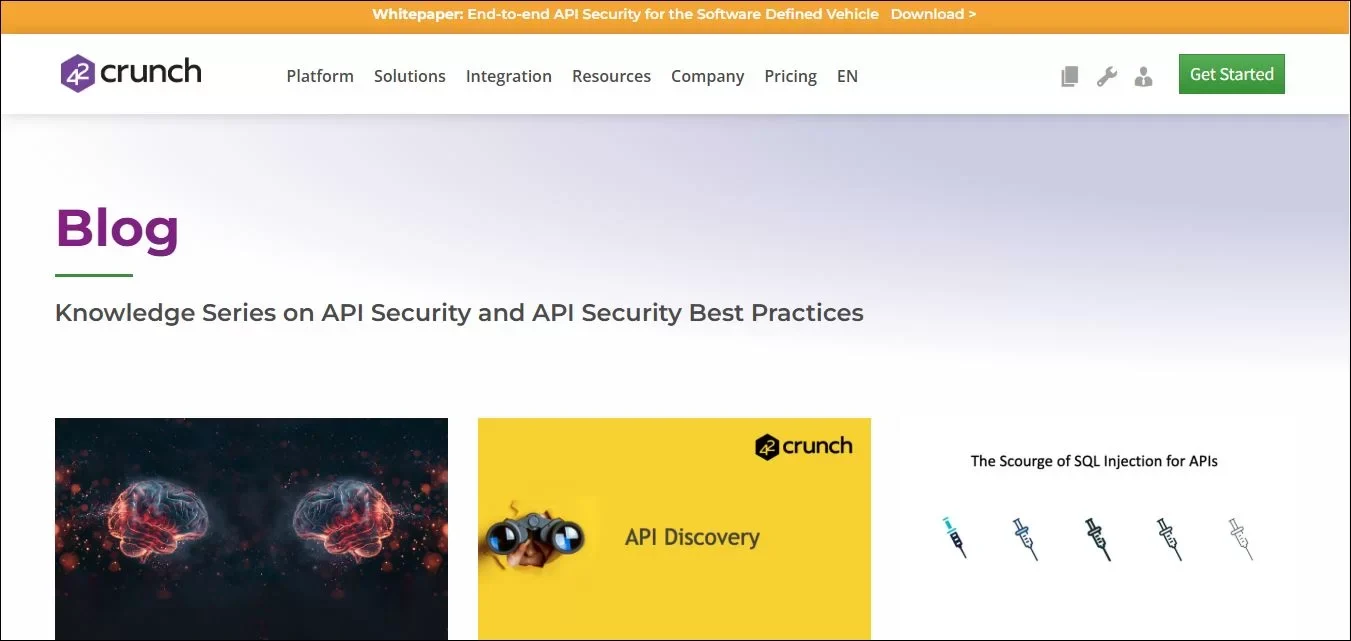Image resolution: width=1351 pixels, height=641 pixels.
Task: Open the API Discovery blog post
Action: pyautogui.click(x=674, y=529)
